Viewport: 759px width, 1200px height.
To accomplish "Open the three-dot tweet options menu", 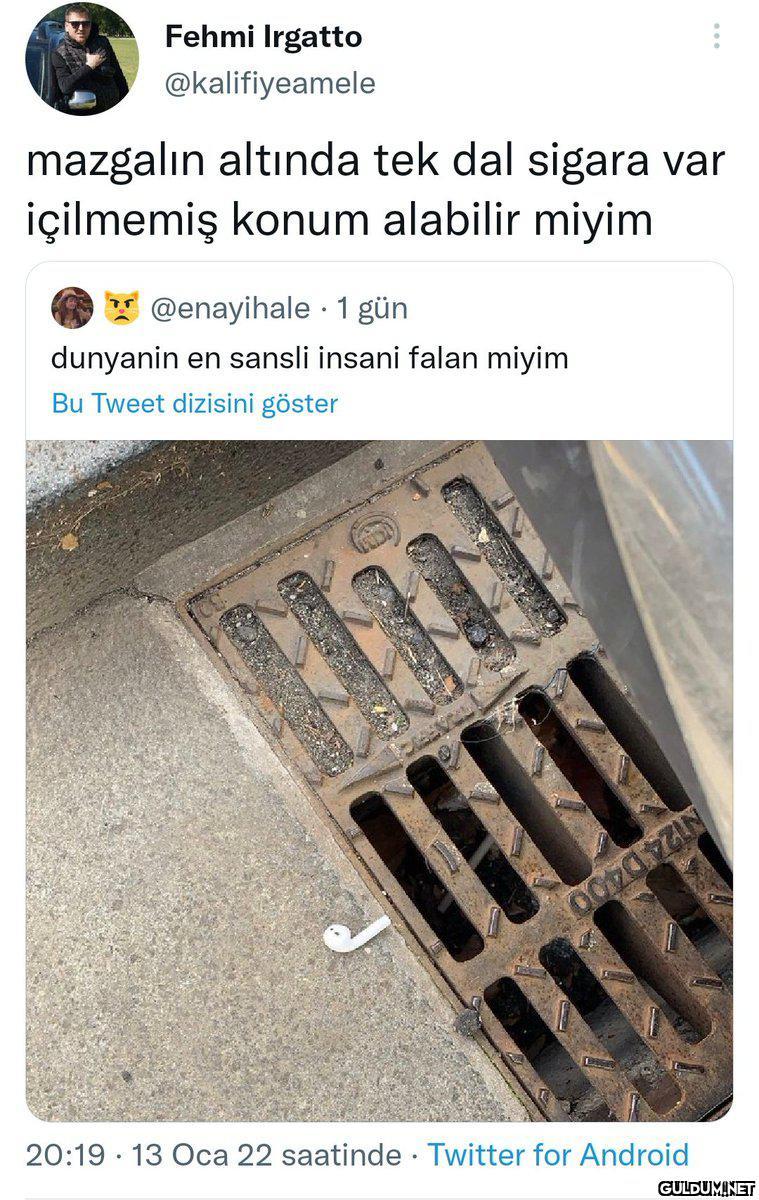I will (x=716, y=37).
